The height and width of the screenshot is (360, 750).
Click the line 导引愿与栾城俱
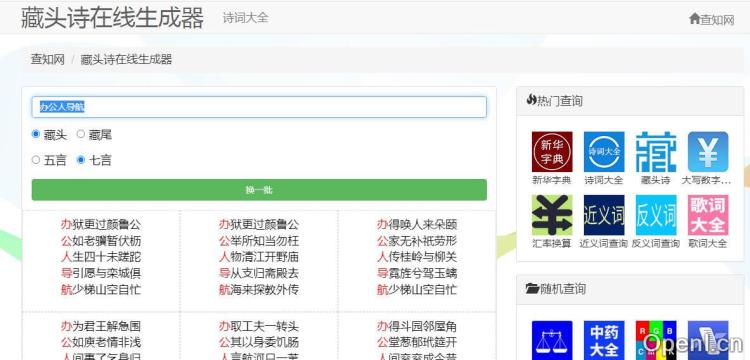click(x=101, y=273)
